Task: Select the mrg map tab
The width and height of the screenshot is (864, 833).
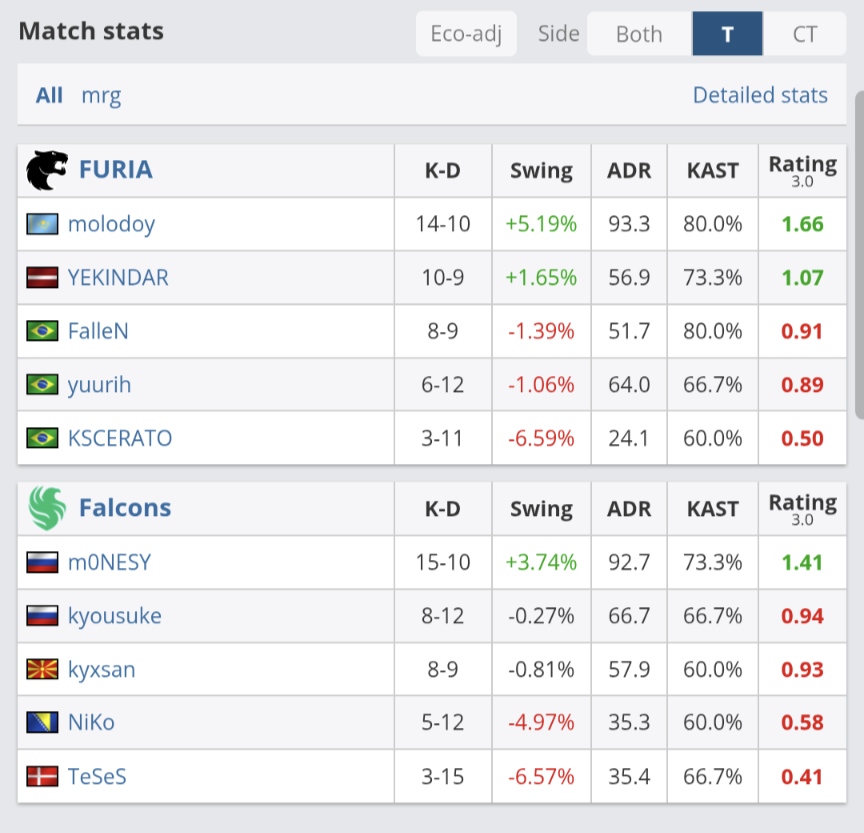Action: tap(101, 96)
